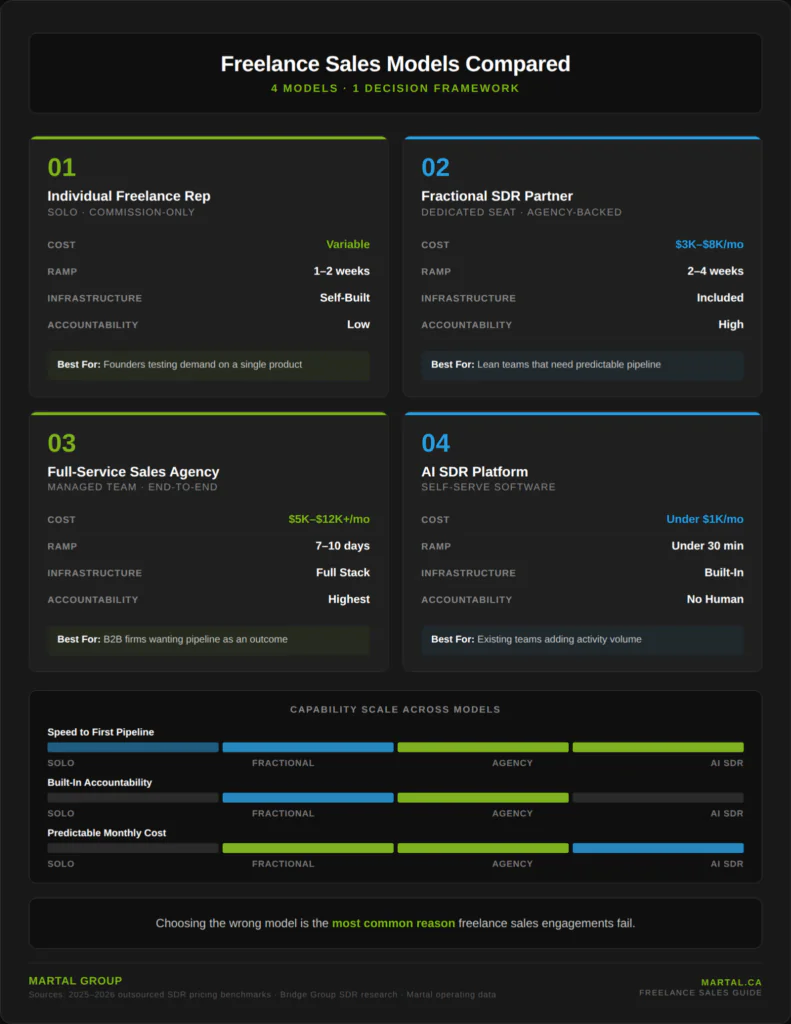Click the Agency bar under Built-In Accountability
The image size is (791, 1024).
[483, 797]
